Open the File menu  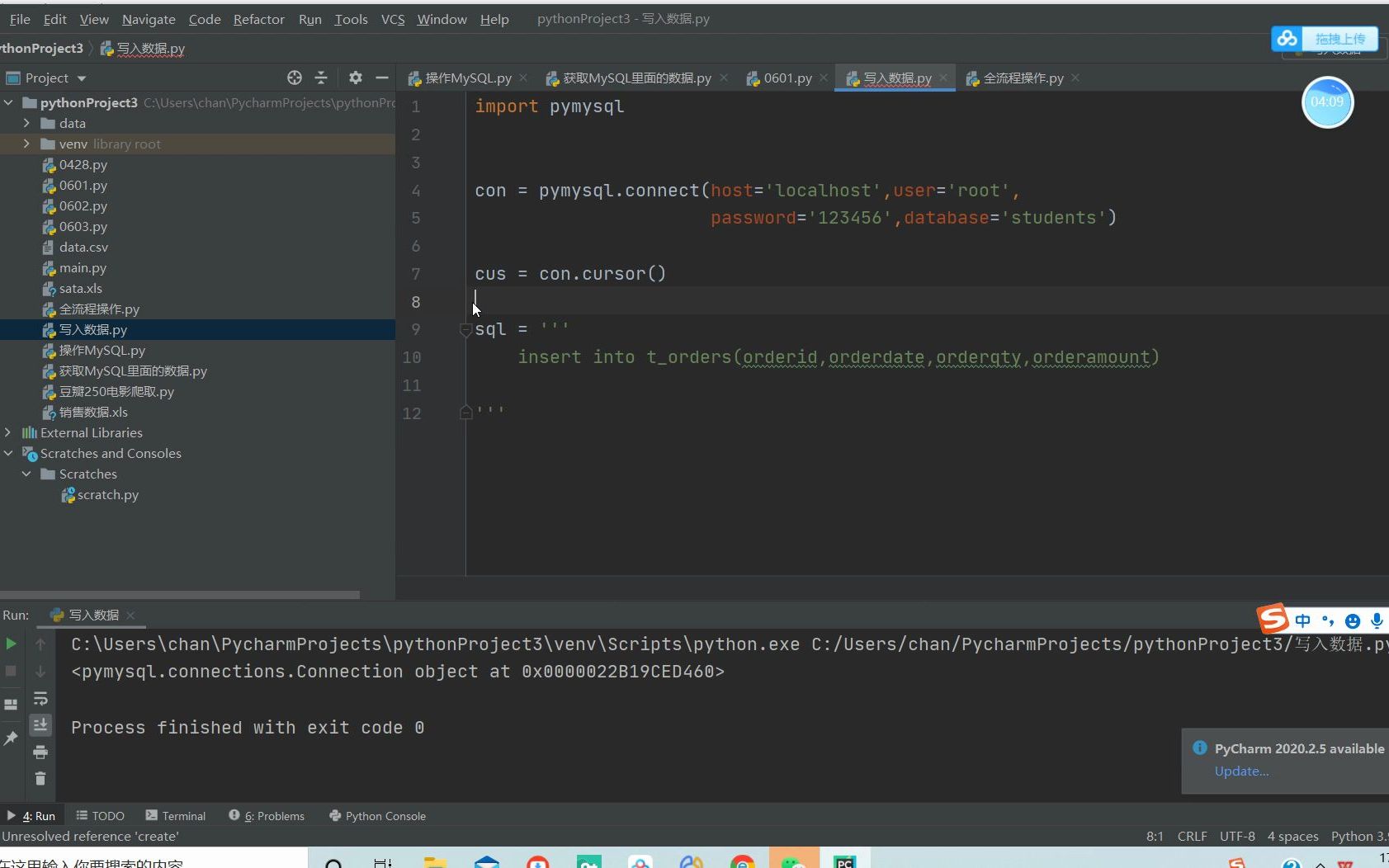pyautogui.click(x=20, y=19)
